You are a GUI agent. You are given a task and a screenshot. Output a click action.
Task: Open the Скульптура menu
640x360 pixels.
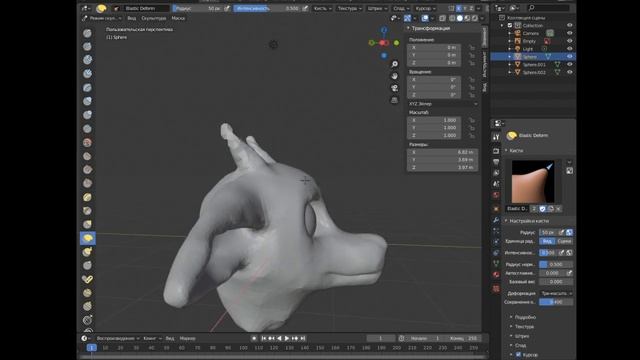pos(153,18)
